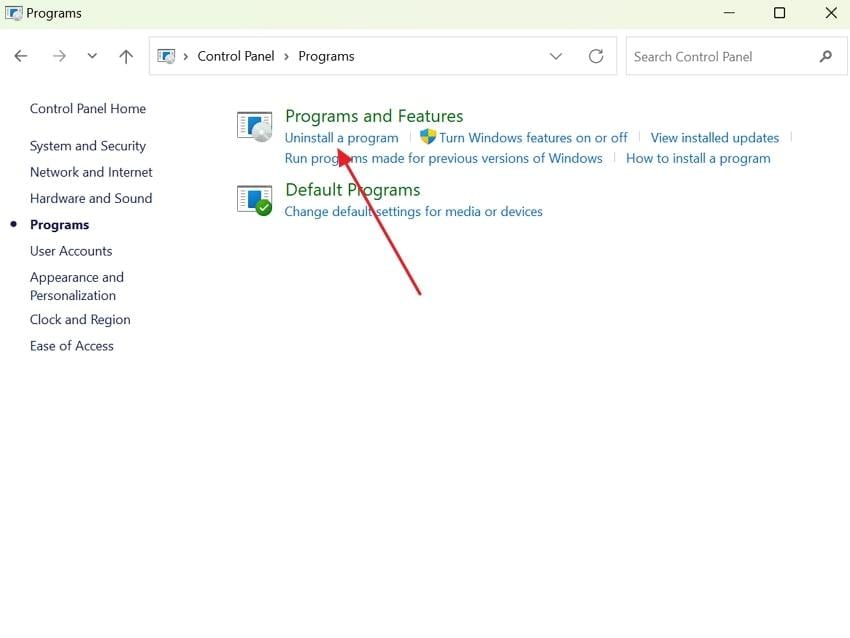
Task: Open View installed updates
Action: [x=714, y=138]
